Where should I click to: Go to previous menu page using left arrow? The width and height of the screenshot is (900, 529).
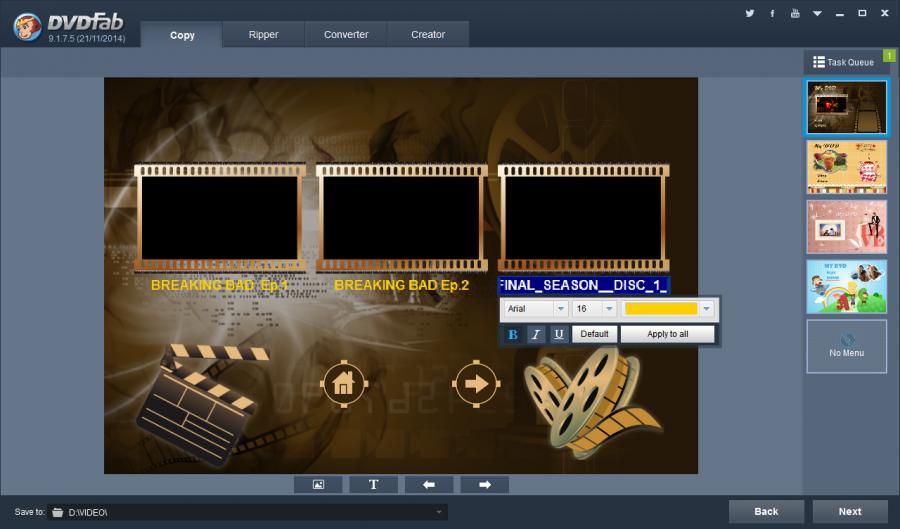pos(429,485)
